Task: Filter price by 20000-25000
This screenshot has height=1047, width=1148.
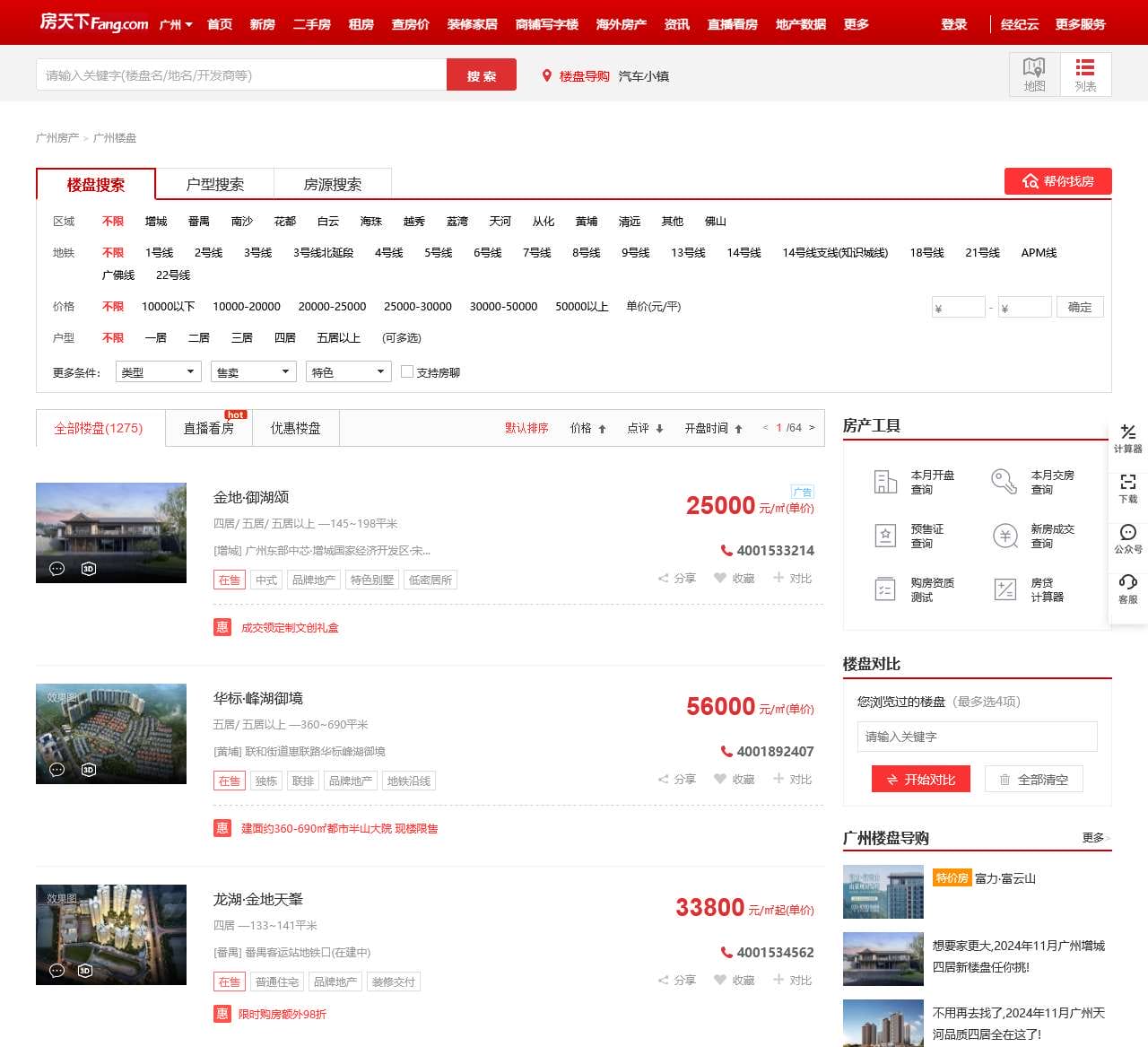Action: pyautogui.click(x=332, y=307)
